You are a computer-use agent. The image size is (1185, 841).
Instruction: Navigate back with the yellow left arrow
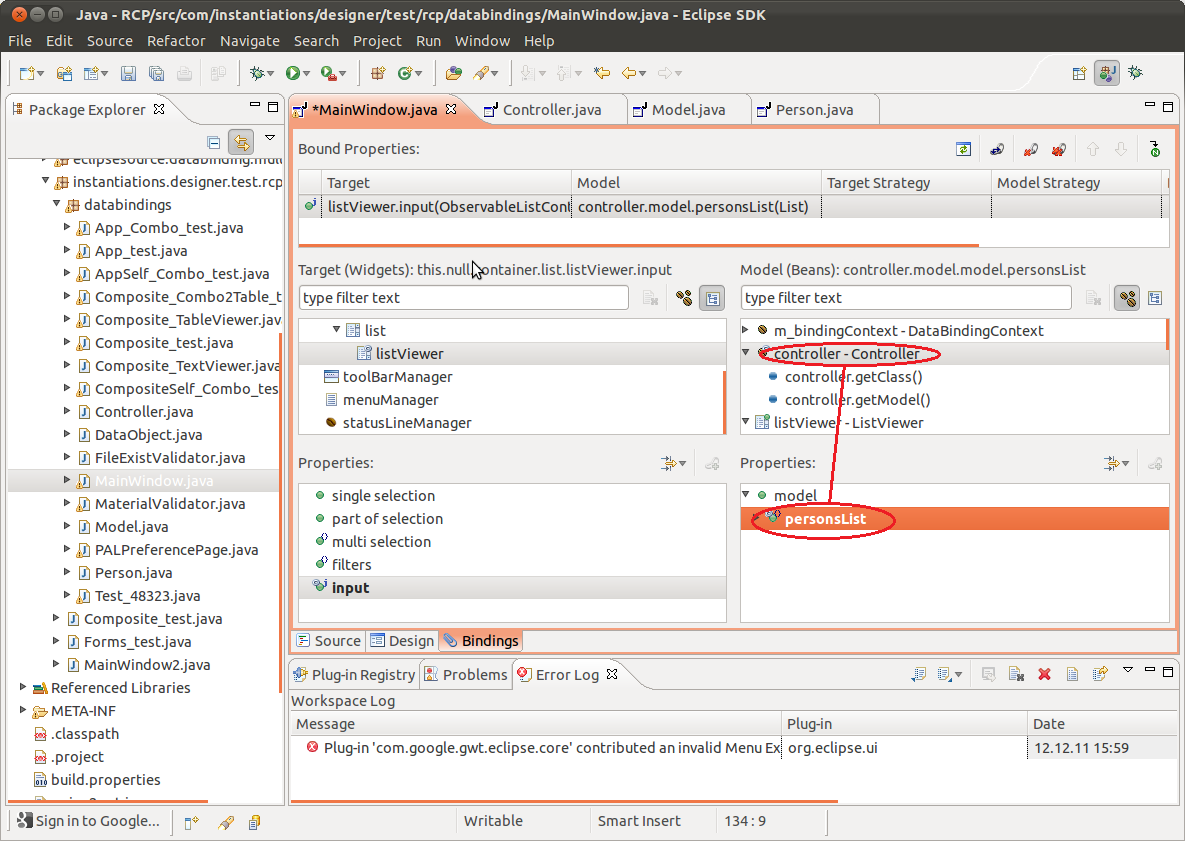(x=629, y=73)
